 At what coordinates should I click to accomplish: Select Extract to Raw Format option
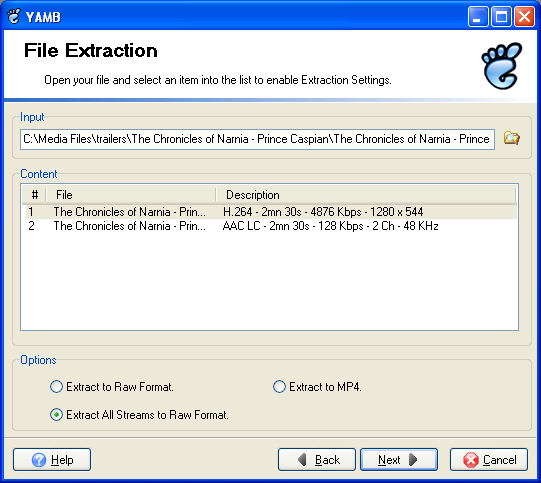tap(56, 387)
